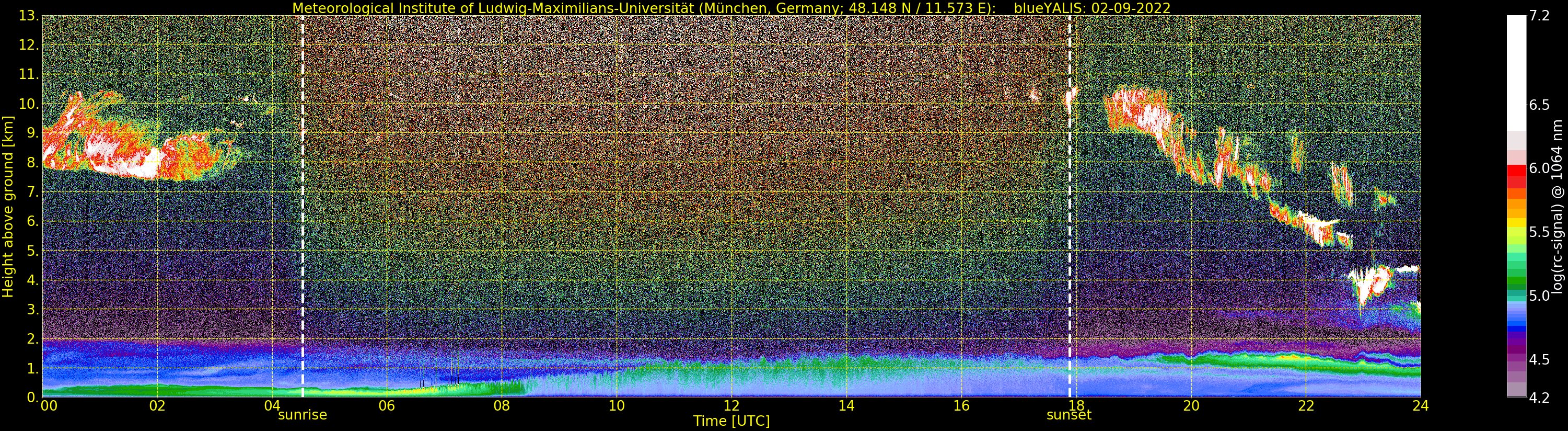Select the 'sunset' label below the axis
Screen dimensions: 1568x431
[1069, 415]
